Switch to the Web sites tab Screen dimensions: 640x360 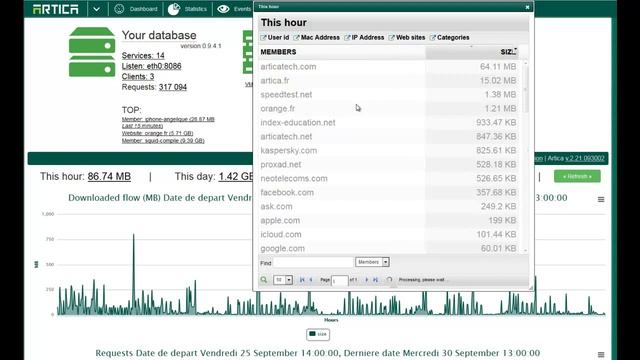coord(407,38)
